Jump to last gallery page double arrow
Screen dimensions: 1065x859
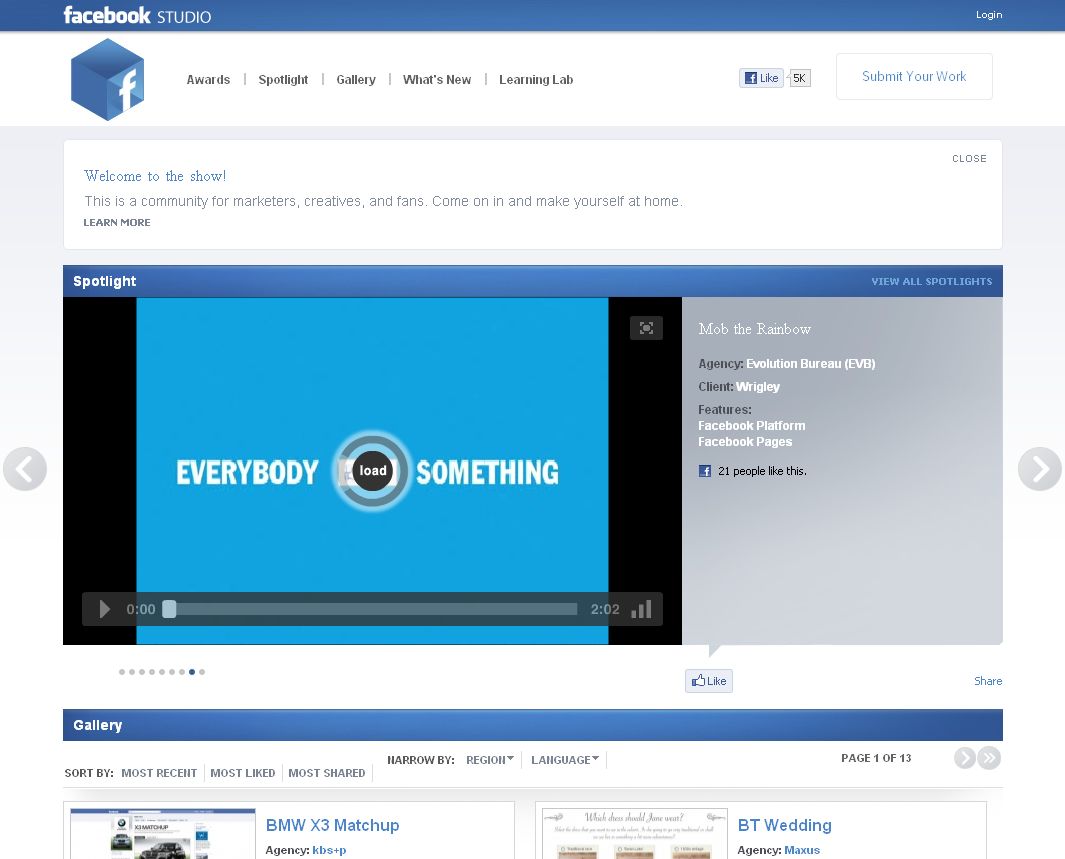(989, 758)
